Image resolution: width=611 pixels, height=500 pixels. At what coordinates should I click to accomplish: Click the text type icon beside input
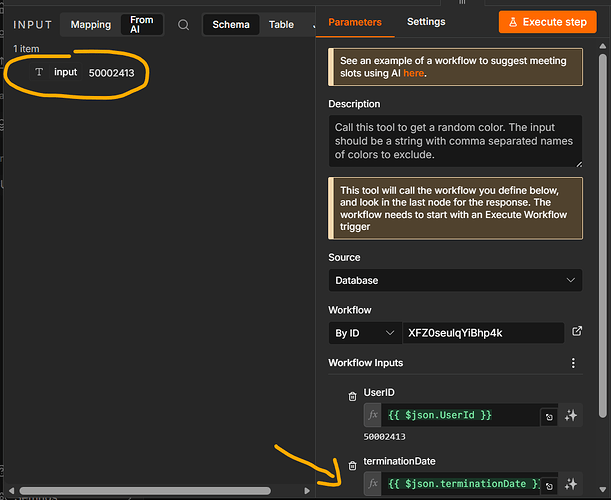click(39, 72)
